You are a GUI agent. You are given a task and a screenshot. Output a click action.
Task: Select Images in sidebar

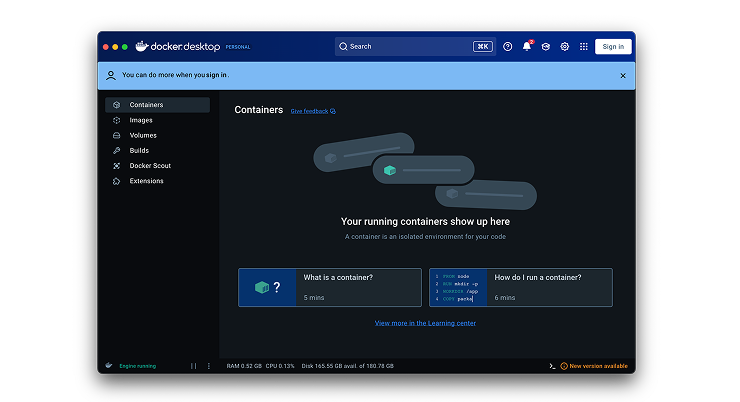coord(157,120)
